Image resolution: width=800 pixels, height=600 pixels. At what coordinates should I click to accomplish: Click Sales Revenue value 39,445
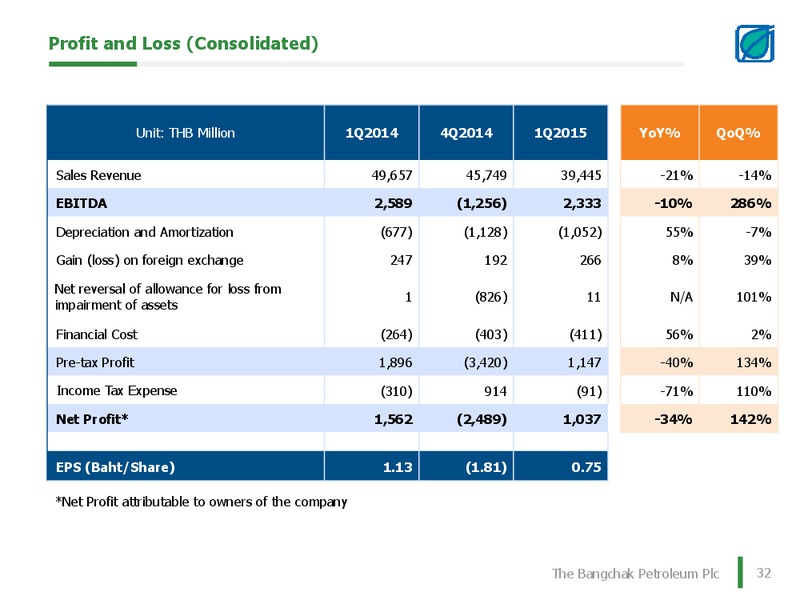581,176
